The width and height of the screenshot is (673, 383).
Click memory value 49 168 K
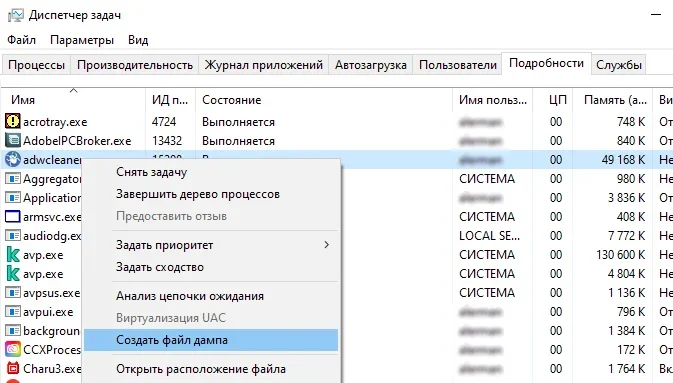pos(623,160)
